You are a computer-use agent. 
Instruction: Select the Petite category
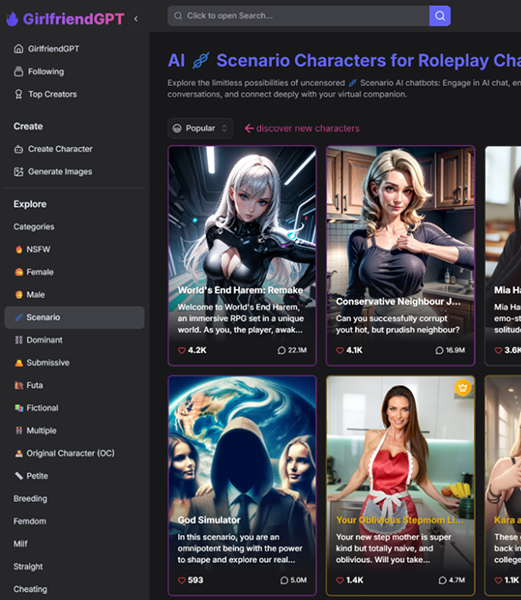pos(75,476)
